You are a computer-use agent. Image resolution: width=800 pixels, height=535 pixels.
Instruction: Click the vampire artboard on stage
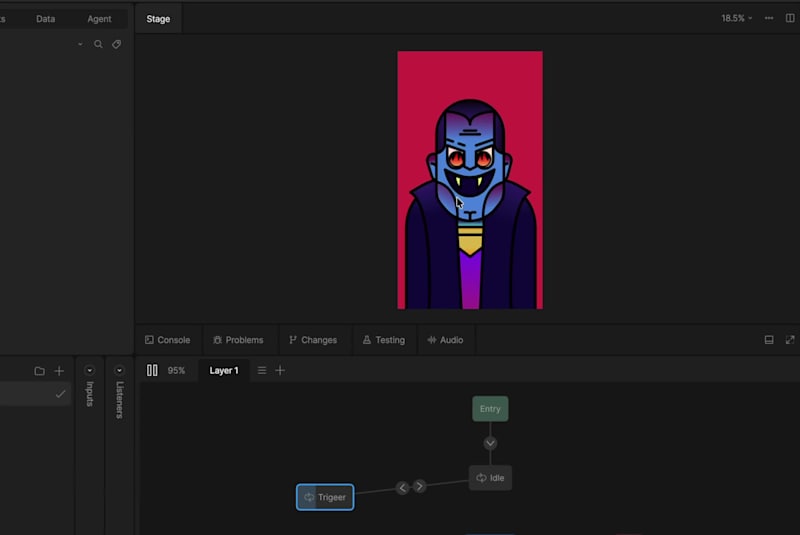pyautogui.click(x=470, y=180)
